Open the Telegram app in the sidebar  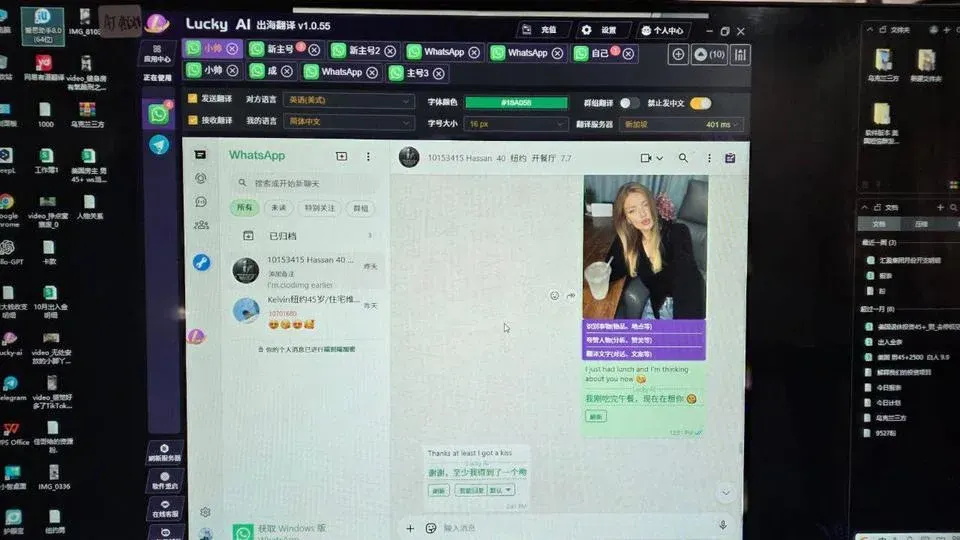pyautogui.click(x=159, y=144)
